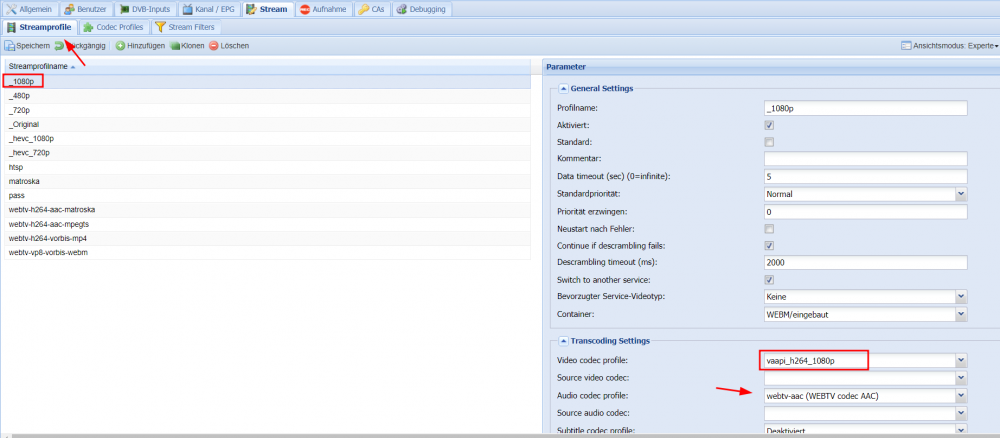Select the webtv-h264-aac-mpegts profile

[267, 224]
